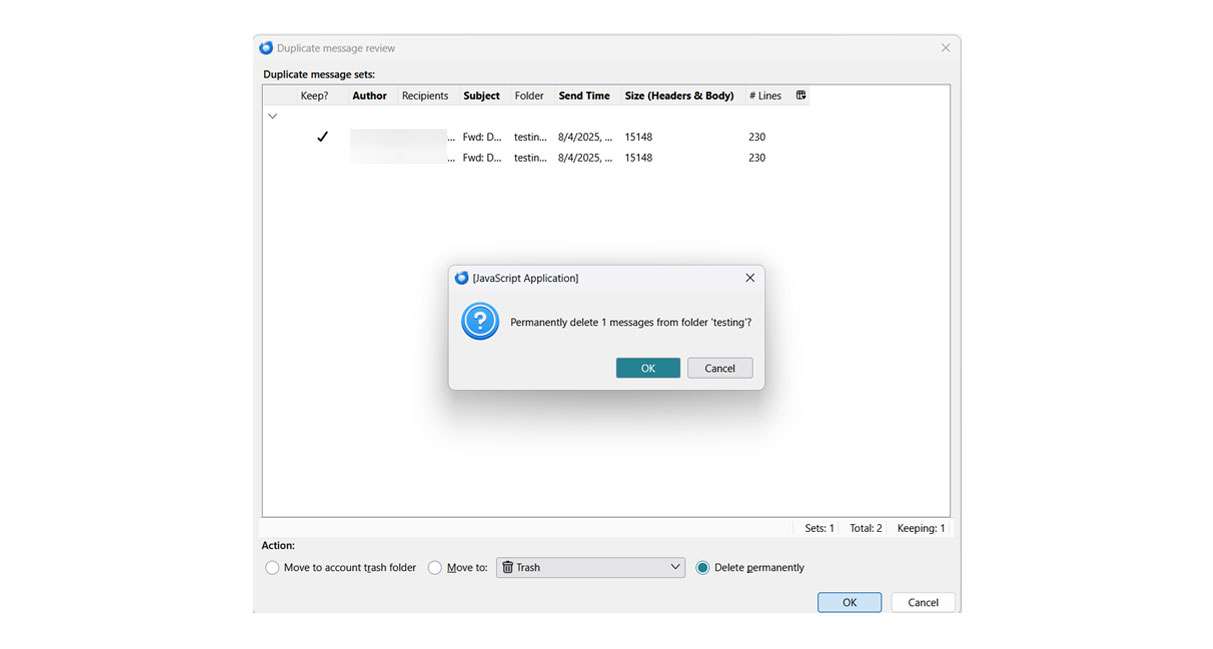Cancel the permanent delete confirmation

point(720,368)
